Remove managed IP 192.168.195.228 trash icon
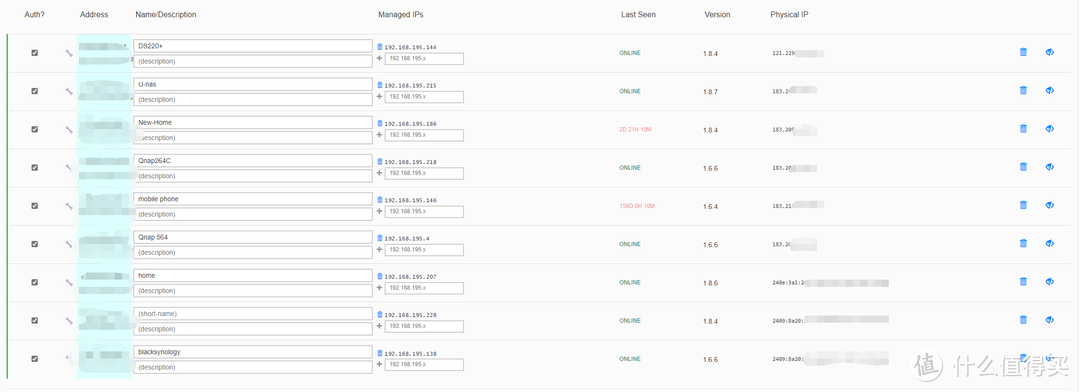Screen dimensions: 1080x392 (x=380, y=314)
